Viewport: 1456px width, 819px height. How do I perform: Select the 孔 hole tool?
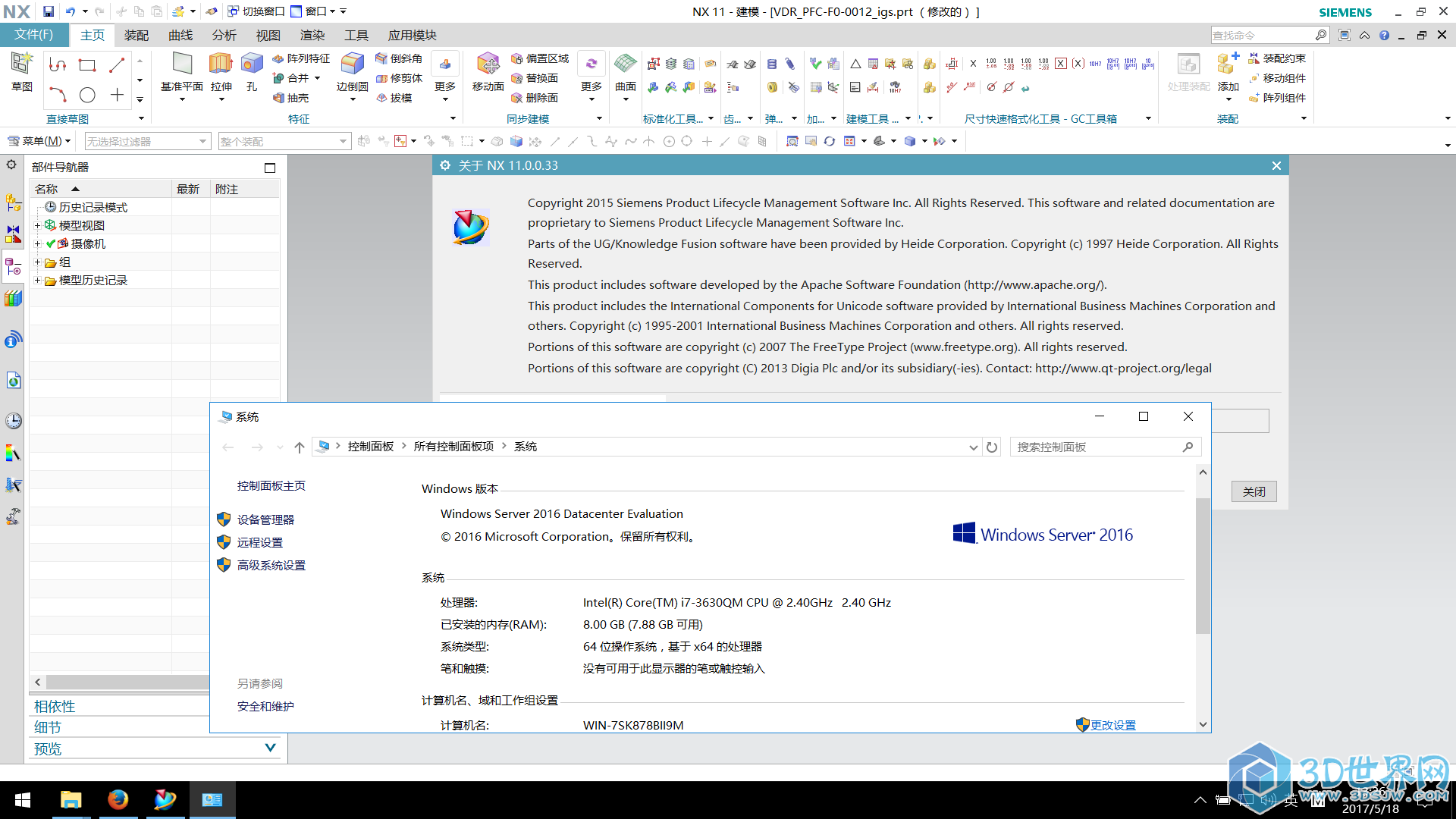click(252, 72)
